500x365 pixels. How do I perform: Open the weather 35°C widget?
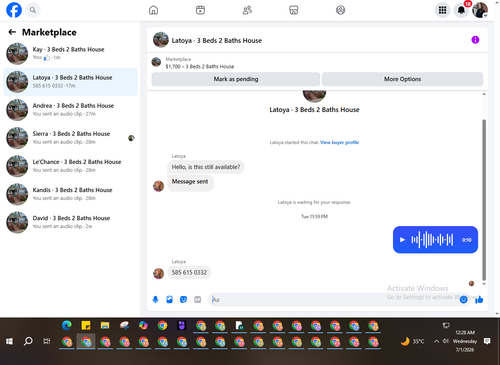413,341
